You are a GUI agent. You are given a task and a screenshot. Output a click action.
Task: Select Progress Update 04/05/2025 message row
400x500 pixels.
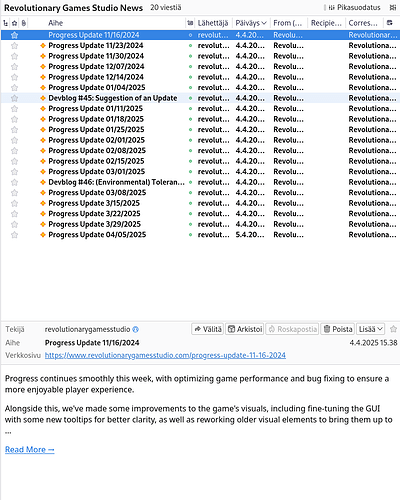tap(200, 235)
